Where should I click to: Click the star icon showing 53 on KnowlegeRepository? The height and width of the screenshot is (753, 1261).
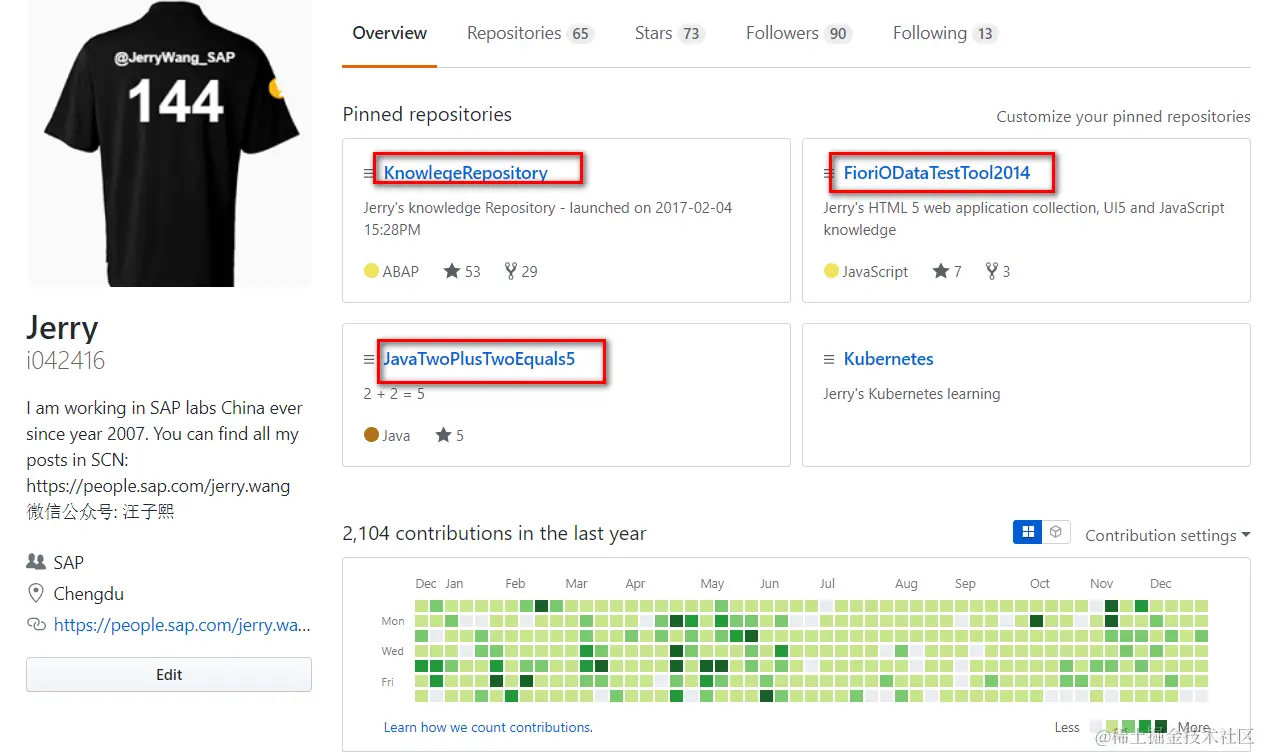click(x=452, y=271)
